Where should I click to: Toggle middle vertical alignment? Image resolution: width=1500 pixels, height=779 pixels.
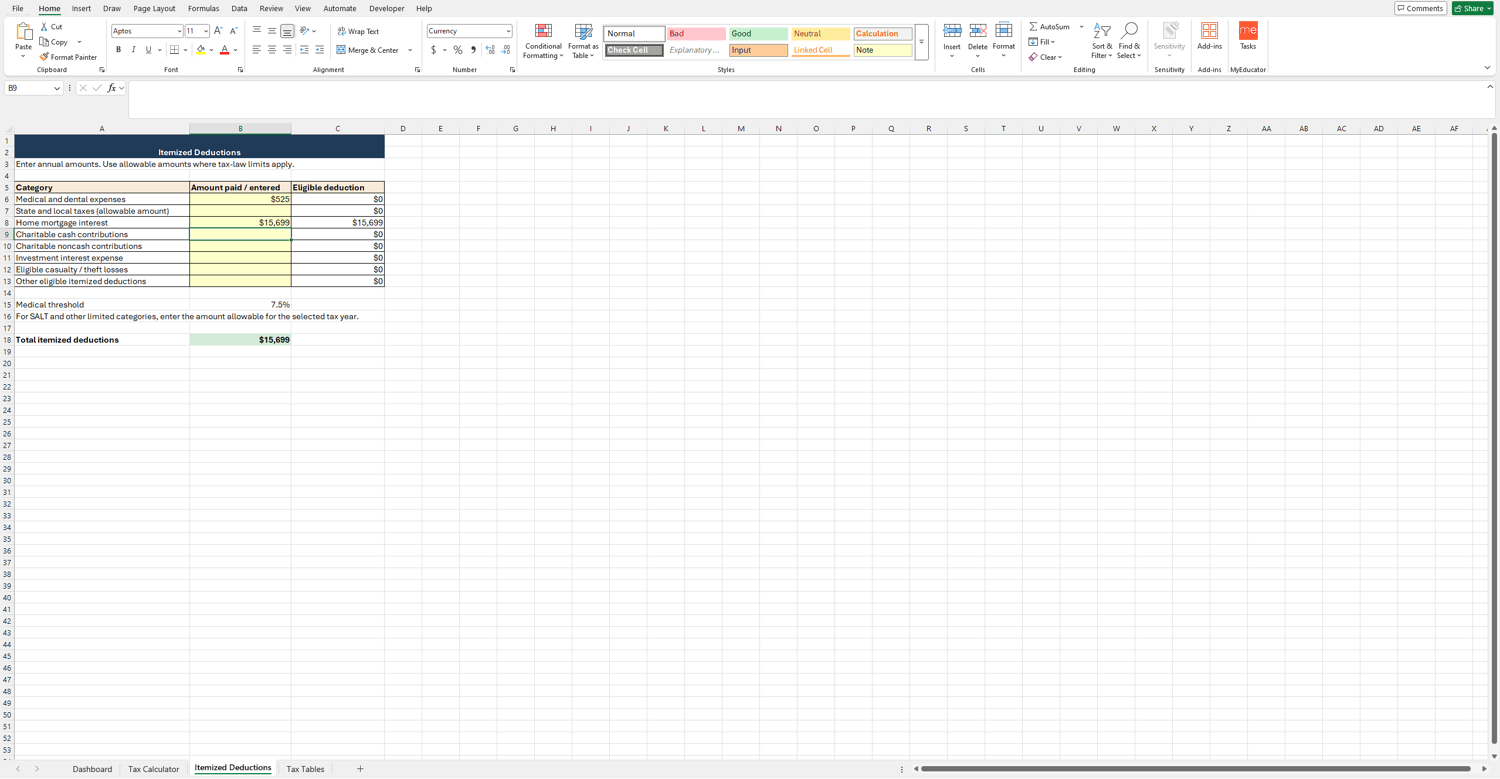click(x=272, y=31)
